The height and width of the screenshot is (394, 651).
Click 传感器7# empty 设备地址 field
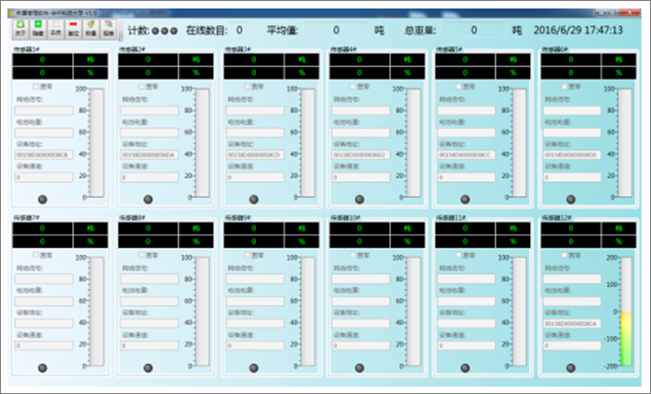point(44,323)
